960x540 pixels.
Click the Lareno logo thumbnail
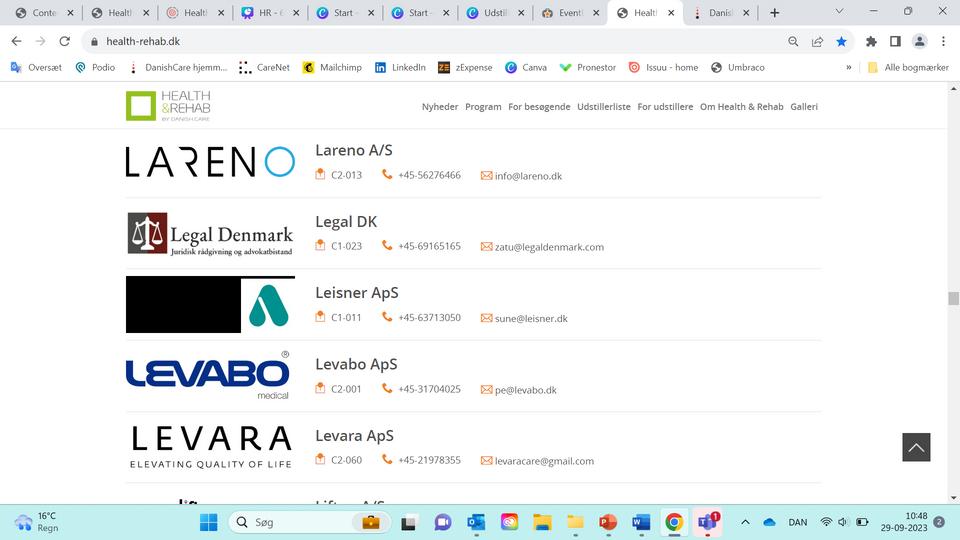(210, 162)
